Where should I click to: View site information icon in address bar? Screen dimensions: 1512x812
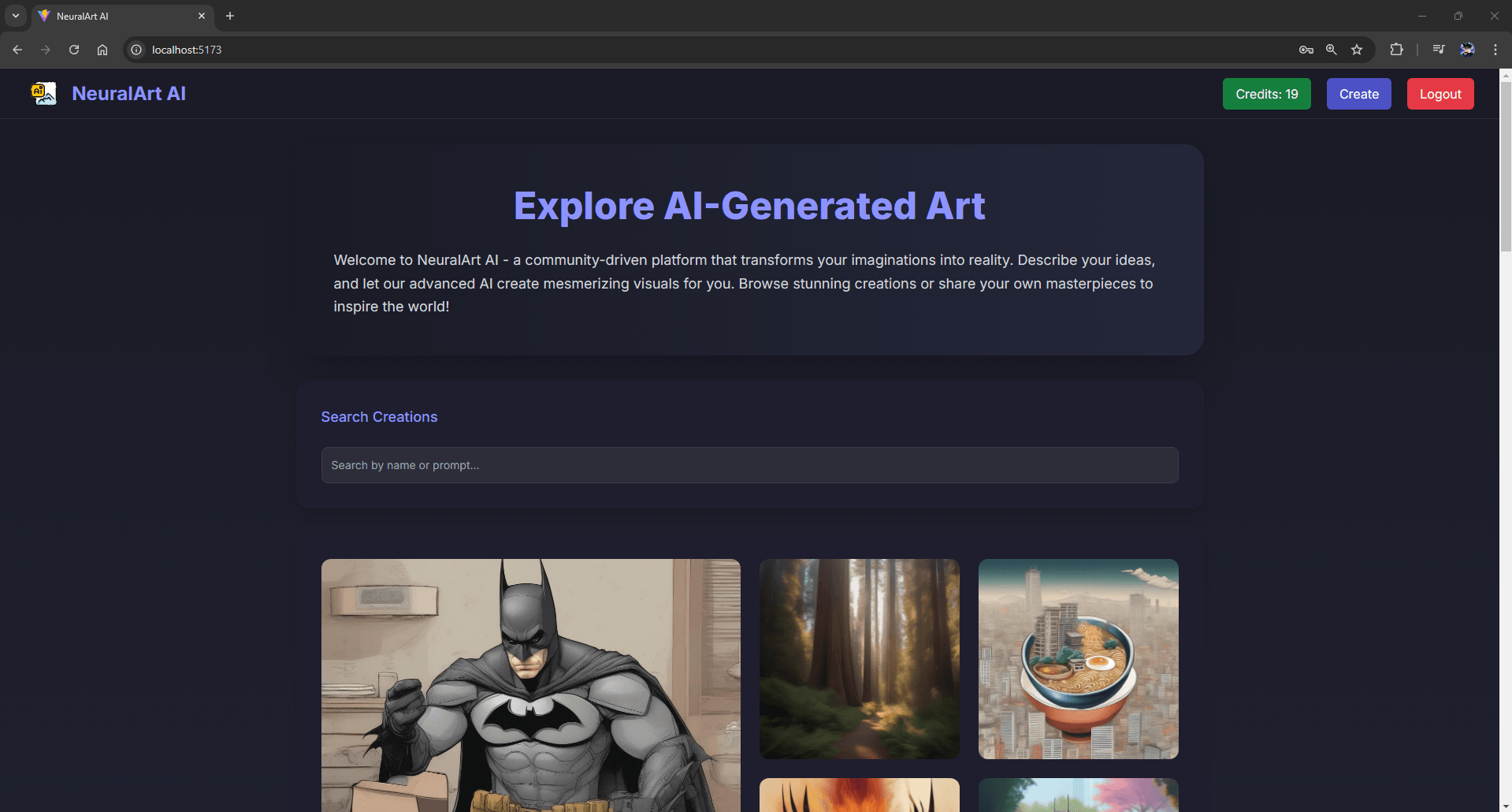[136, 50]
